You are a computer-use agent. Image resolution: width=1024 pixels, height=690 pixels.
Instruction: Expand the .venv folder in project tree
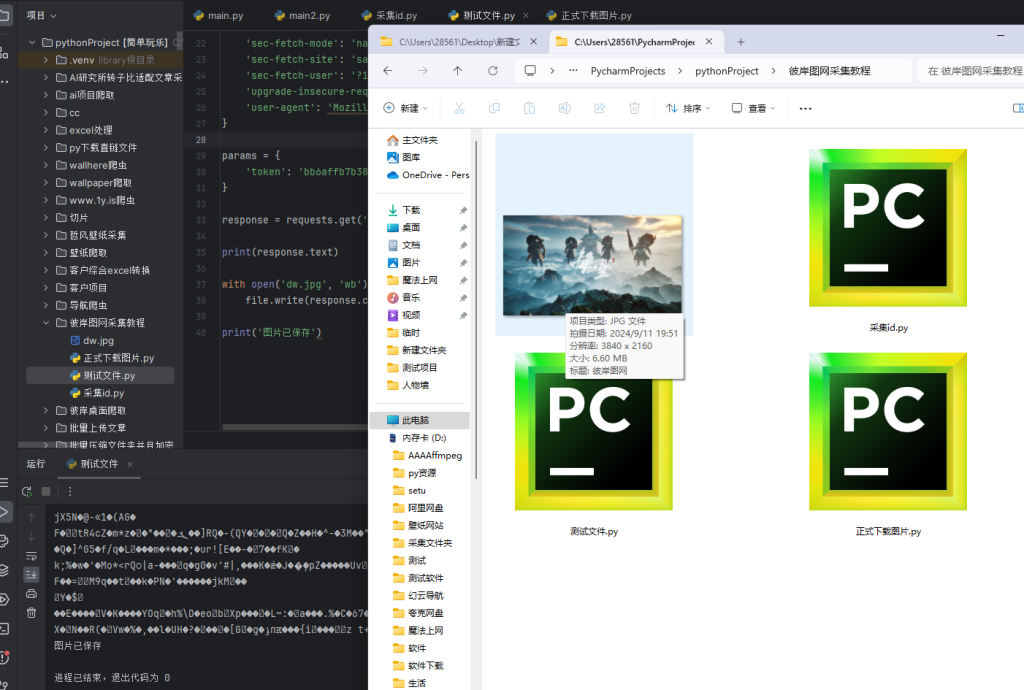[x=46, y=60]
